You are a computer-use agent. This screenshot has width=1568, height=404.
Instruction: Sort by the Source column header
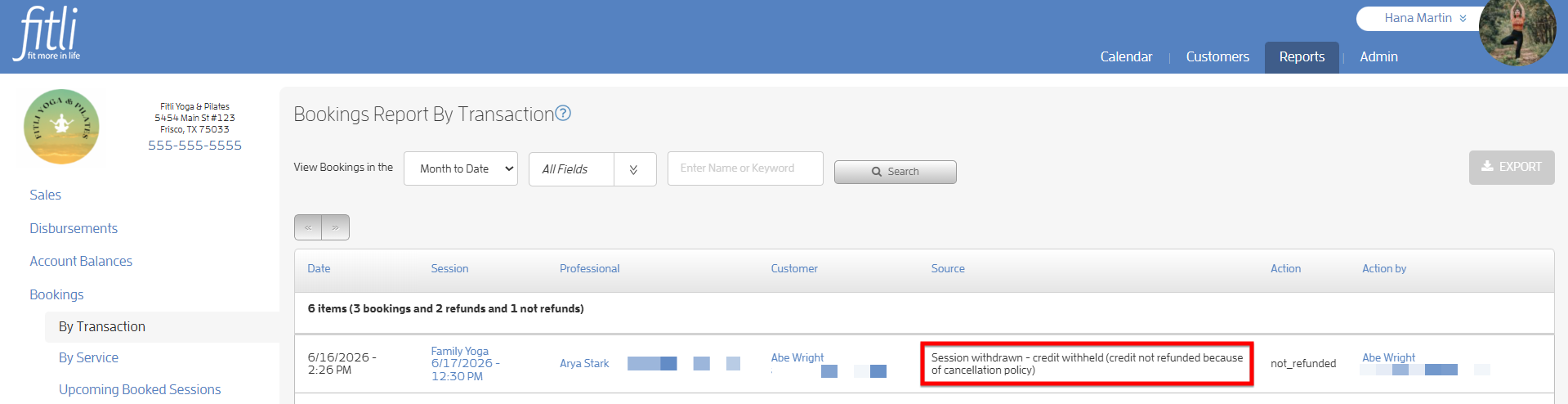click(948, 268)
